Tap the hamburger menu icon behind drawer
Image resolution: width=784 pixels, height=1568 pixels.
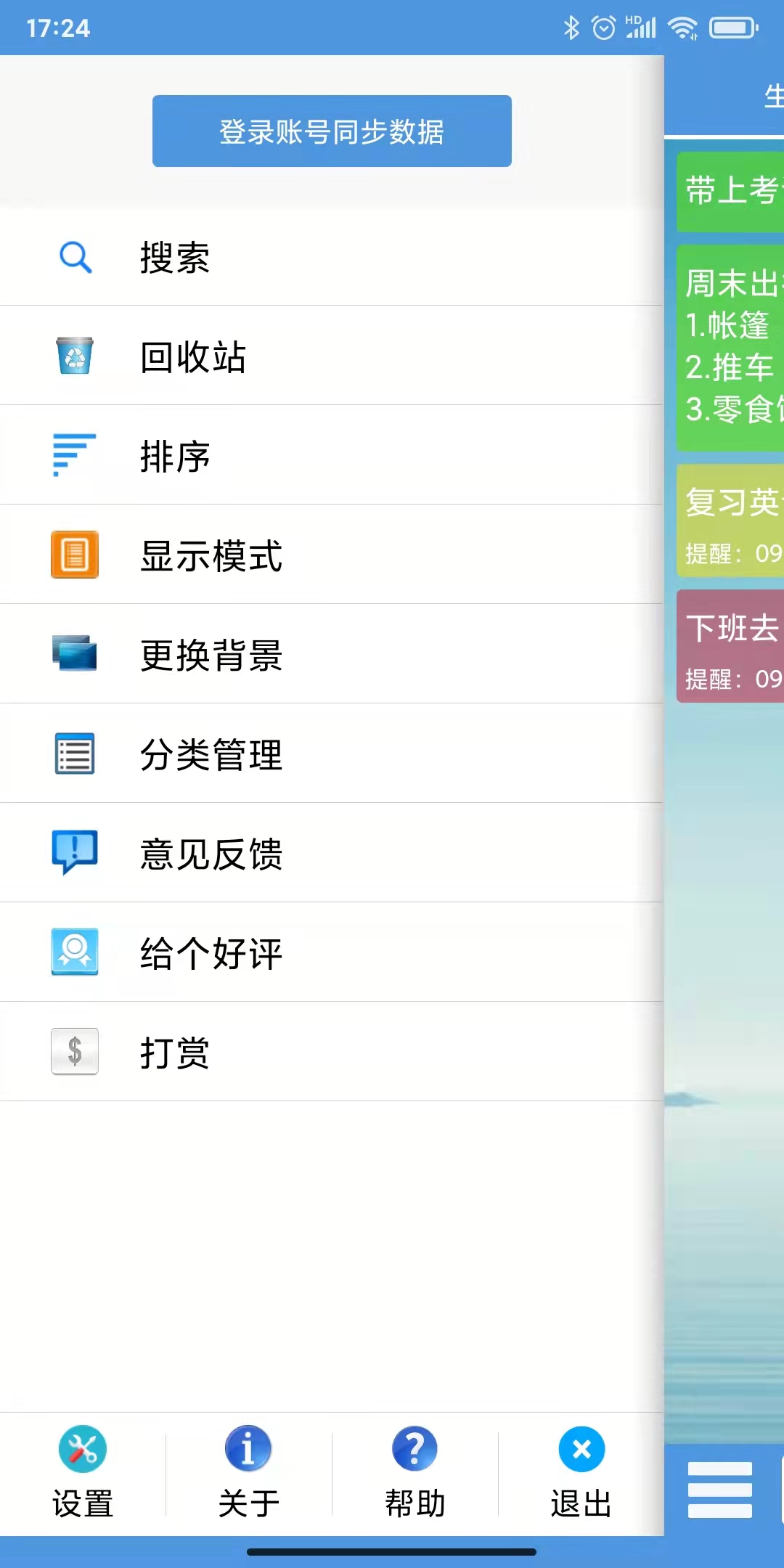720,1490
